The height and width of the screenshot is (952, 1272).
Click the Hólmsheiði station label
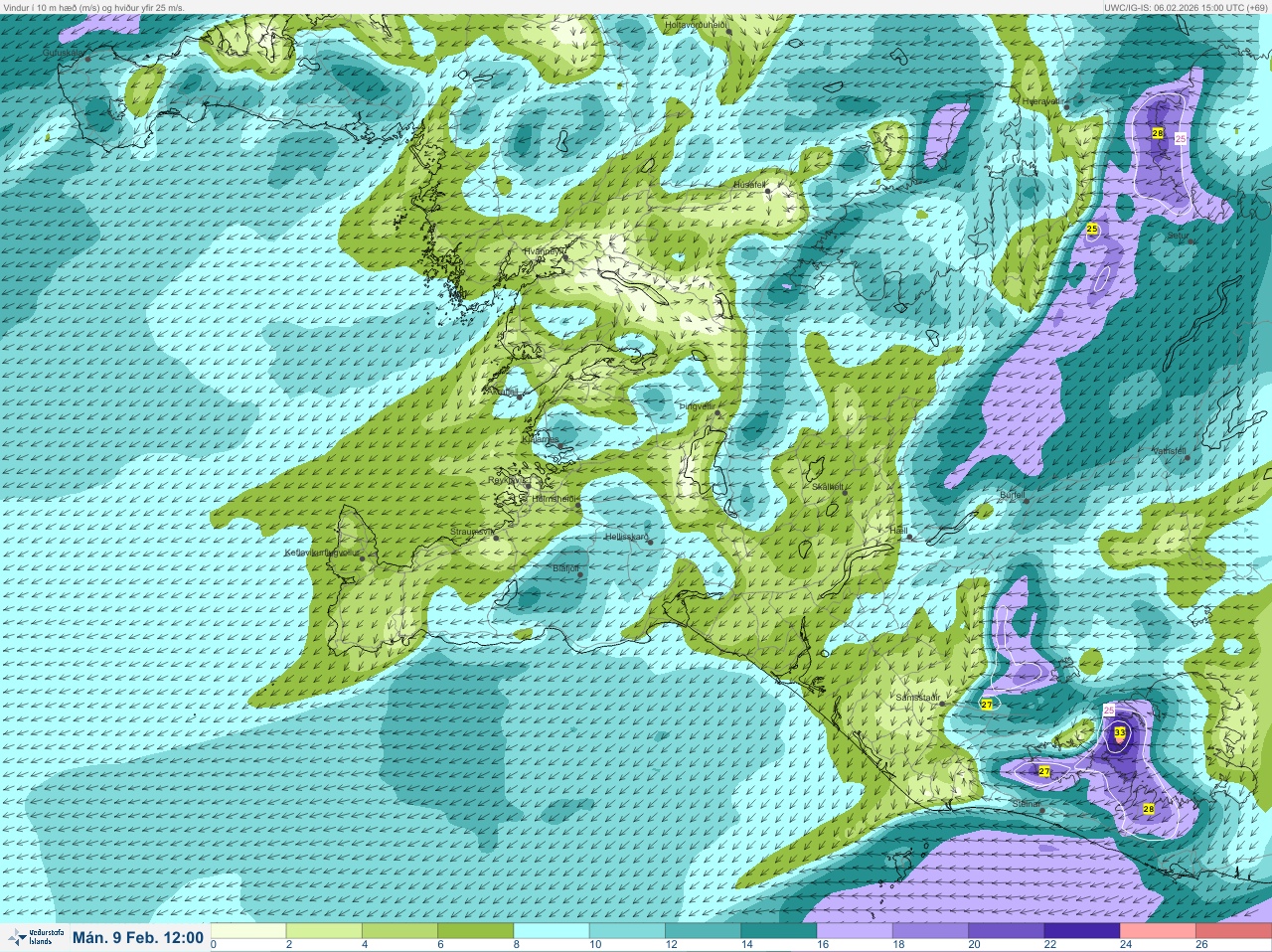pos(555,499)
